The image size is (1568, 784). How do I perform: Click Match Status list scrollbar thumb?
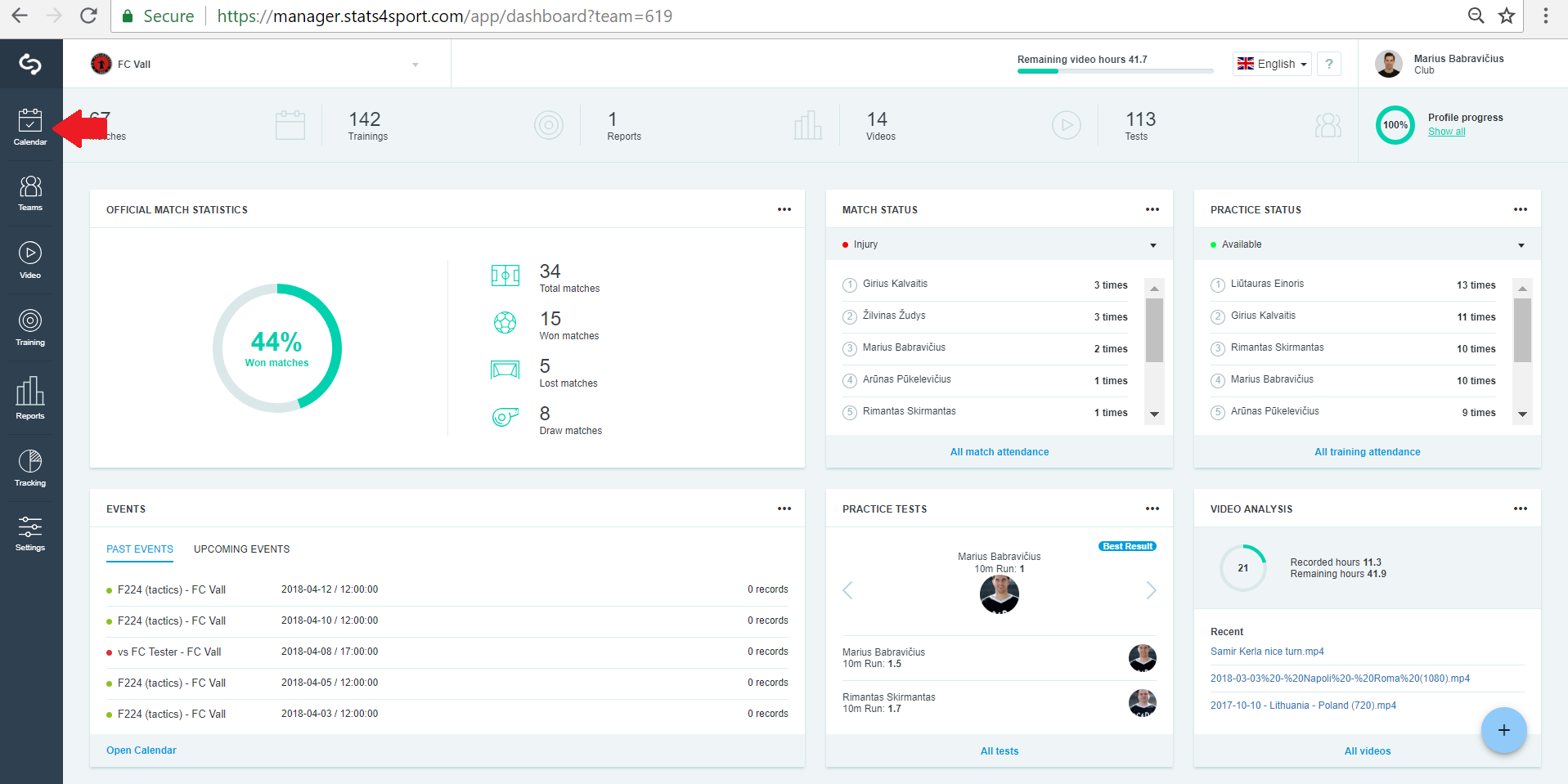click(x=1154, y=329)
